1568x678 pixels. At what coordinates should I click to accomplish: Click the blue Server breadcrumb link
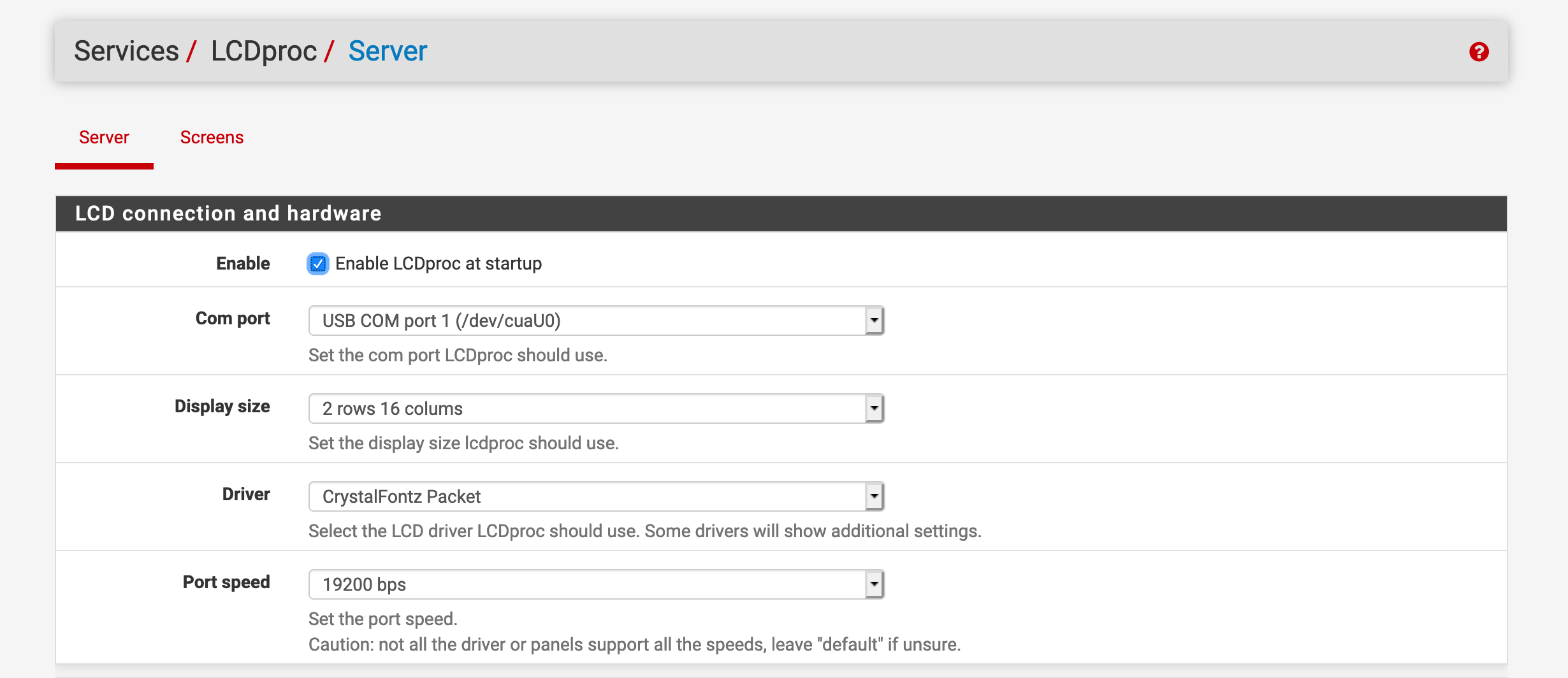coord(388,51)
